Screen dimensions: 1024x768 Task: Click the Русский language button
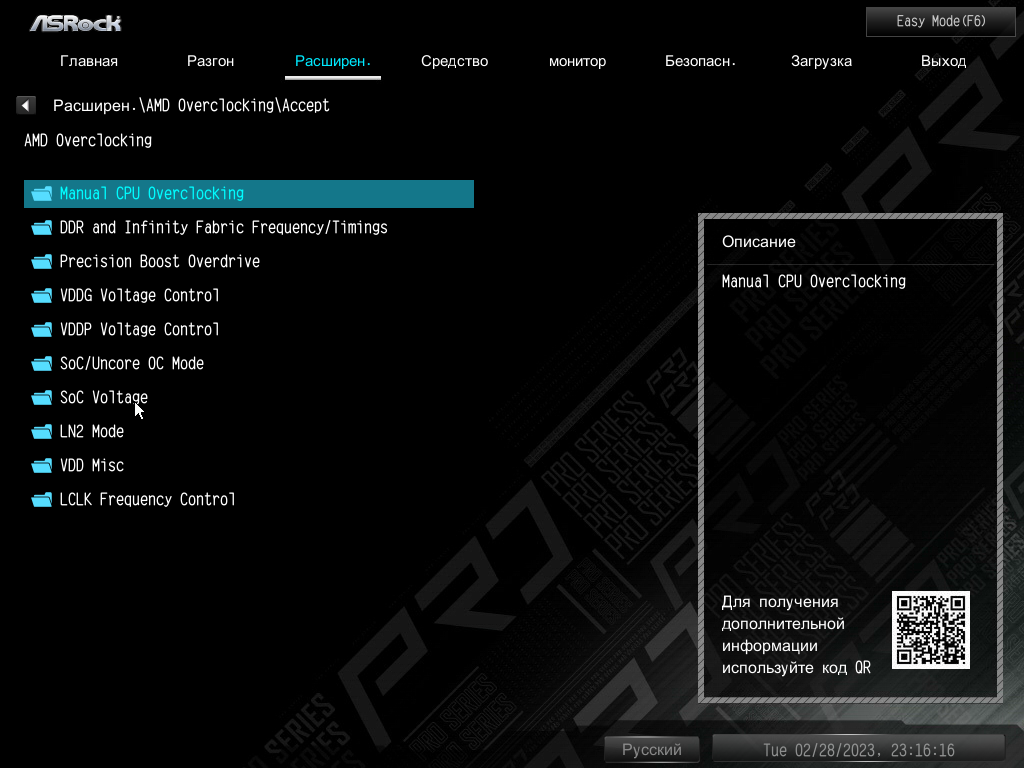[x=652, y=749]
